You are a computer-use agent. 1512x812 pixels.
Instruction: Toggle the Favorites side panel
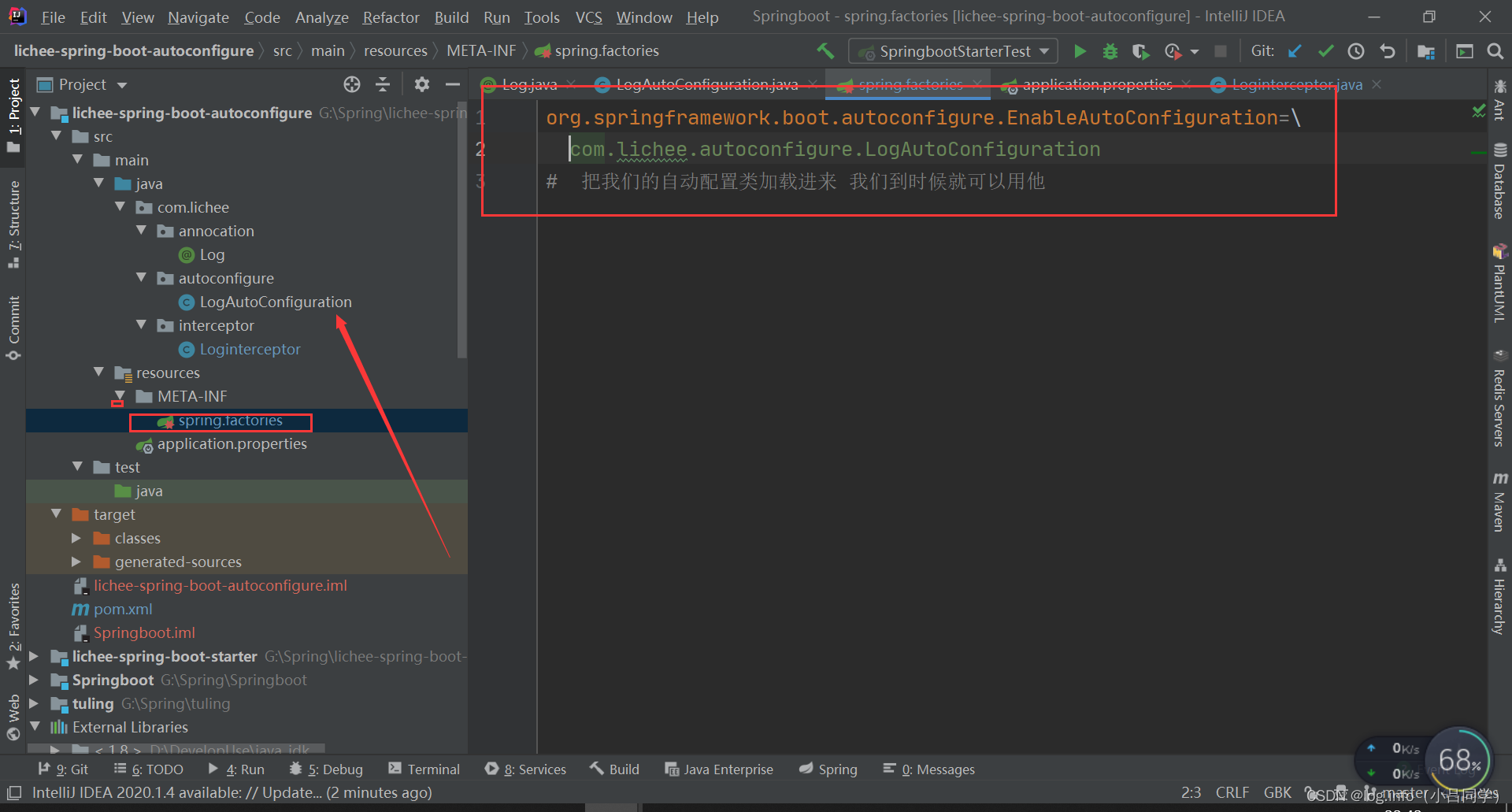13,626
